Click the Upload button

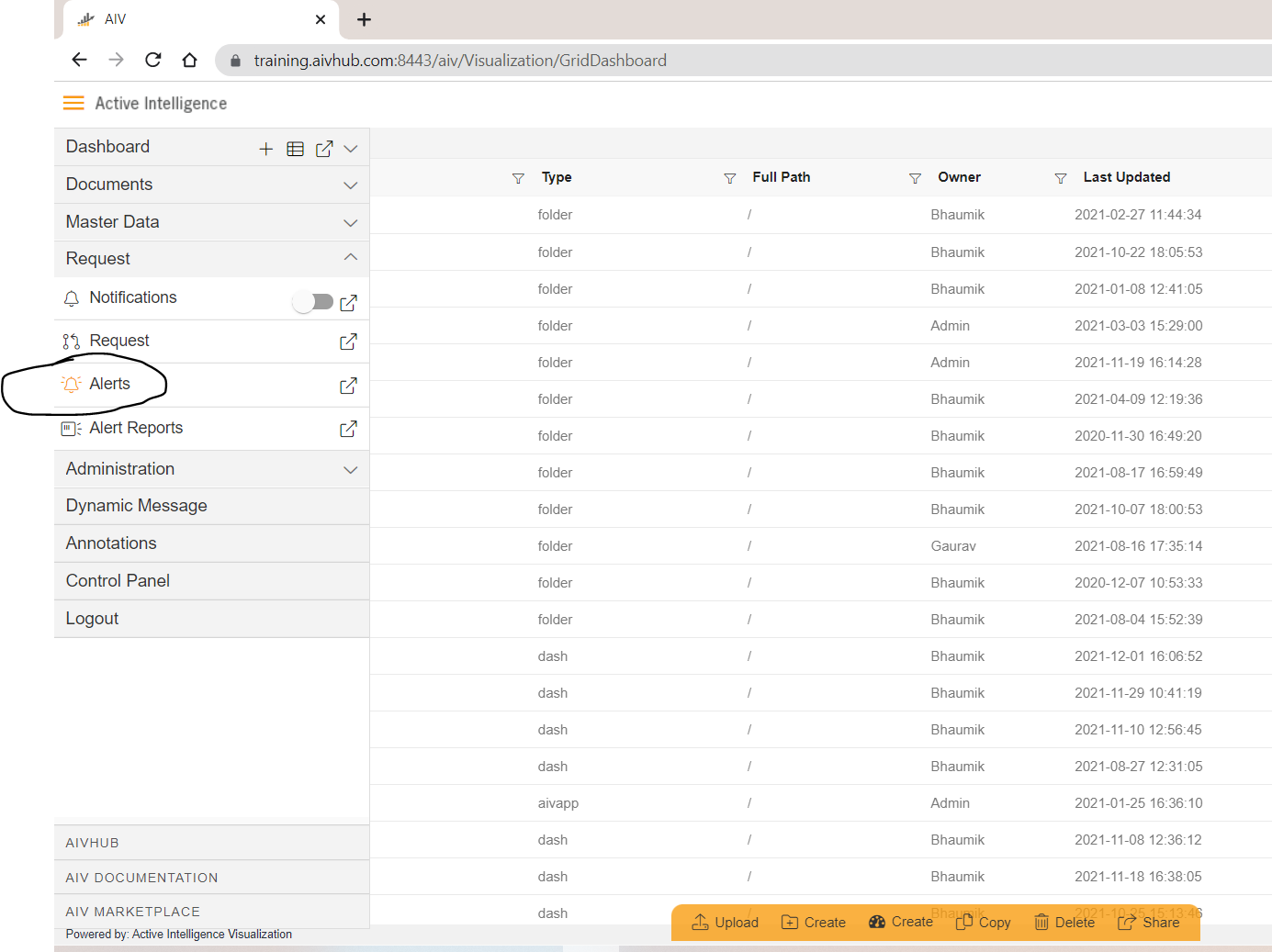pyautogui.click(x=725, y=922)
